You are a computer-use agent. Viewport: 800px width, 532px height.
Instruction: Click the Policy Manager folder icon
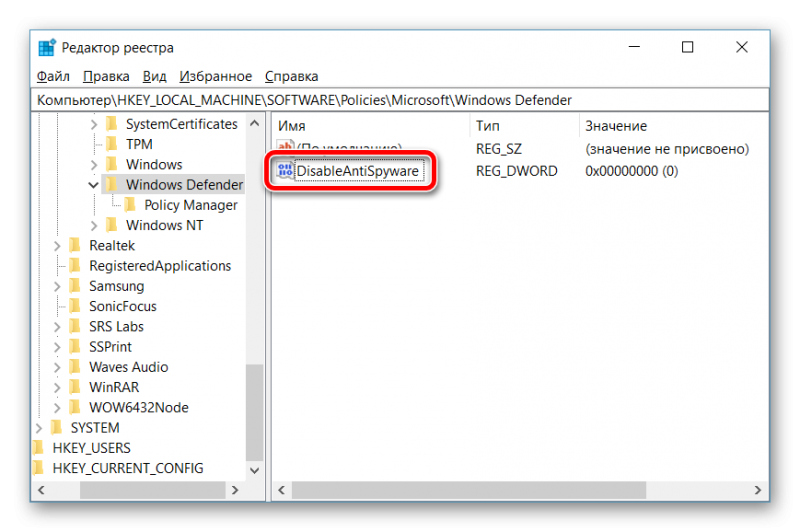coord(130,205)
